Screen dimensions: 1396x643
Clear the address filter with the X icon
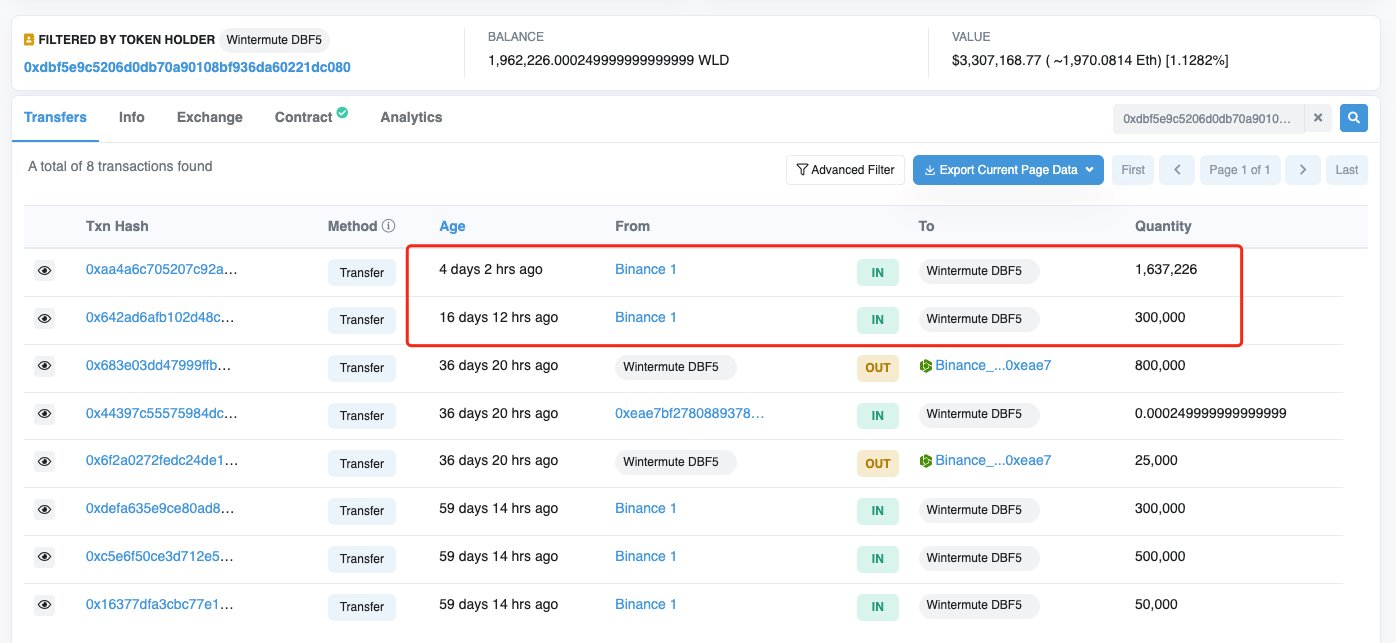(1318, 118)
